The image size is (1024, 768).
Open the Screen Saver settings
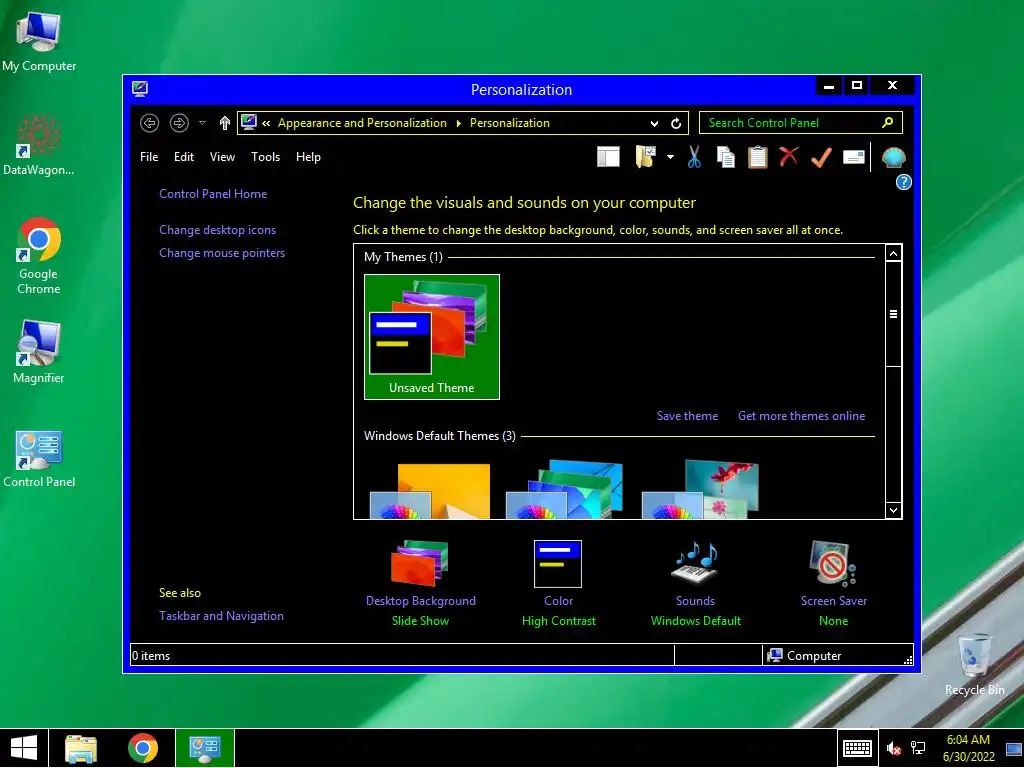coord(833,583)
